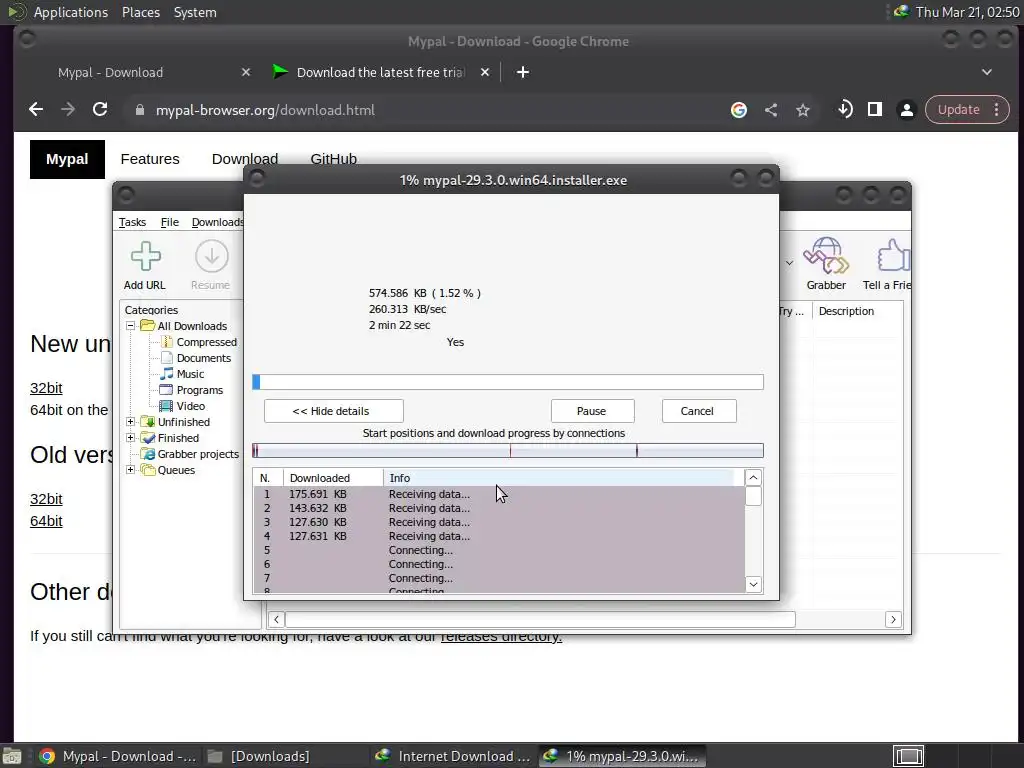Screen dimensions: 1024x768
Task: Click the Resume toolbar icon in IDM
Action: pyautogui.click(x=212, y=256)
